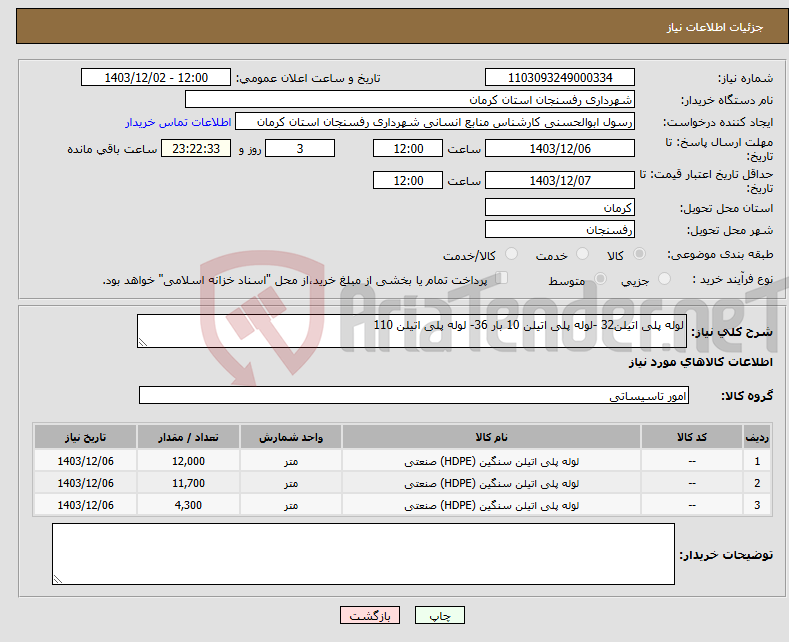Image resolution: width=789 pixels, height=642 pixels.
Task: Click the resize handle of buyer notes box
Action: [x=57, y=579]
